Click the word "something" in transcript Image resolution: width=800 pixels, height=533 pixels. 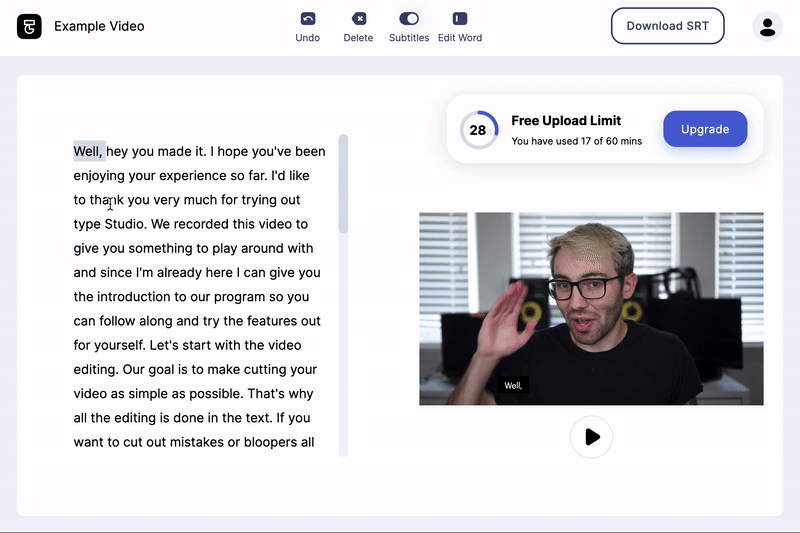coord(160,248)
